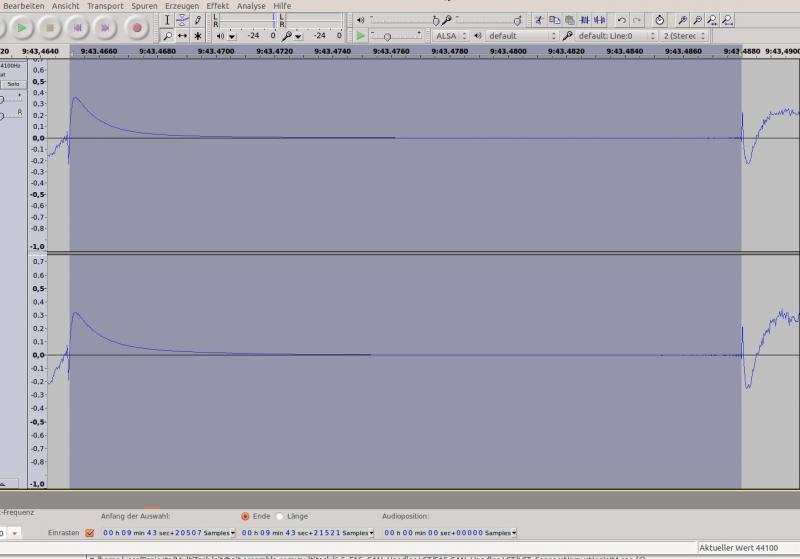The width and height of the screenshot is (800, 559).
Task: Click the Undo arrow icon
Action: pyautogui.click(x=621, y=20)
